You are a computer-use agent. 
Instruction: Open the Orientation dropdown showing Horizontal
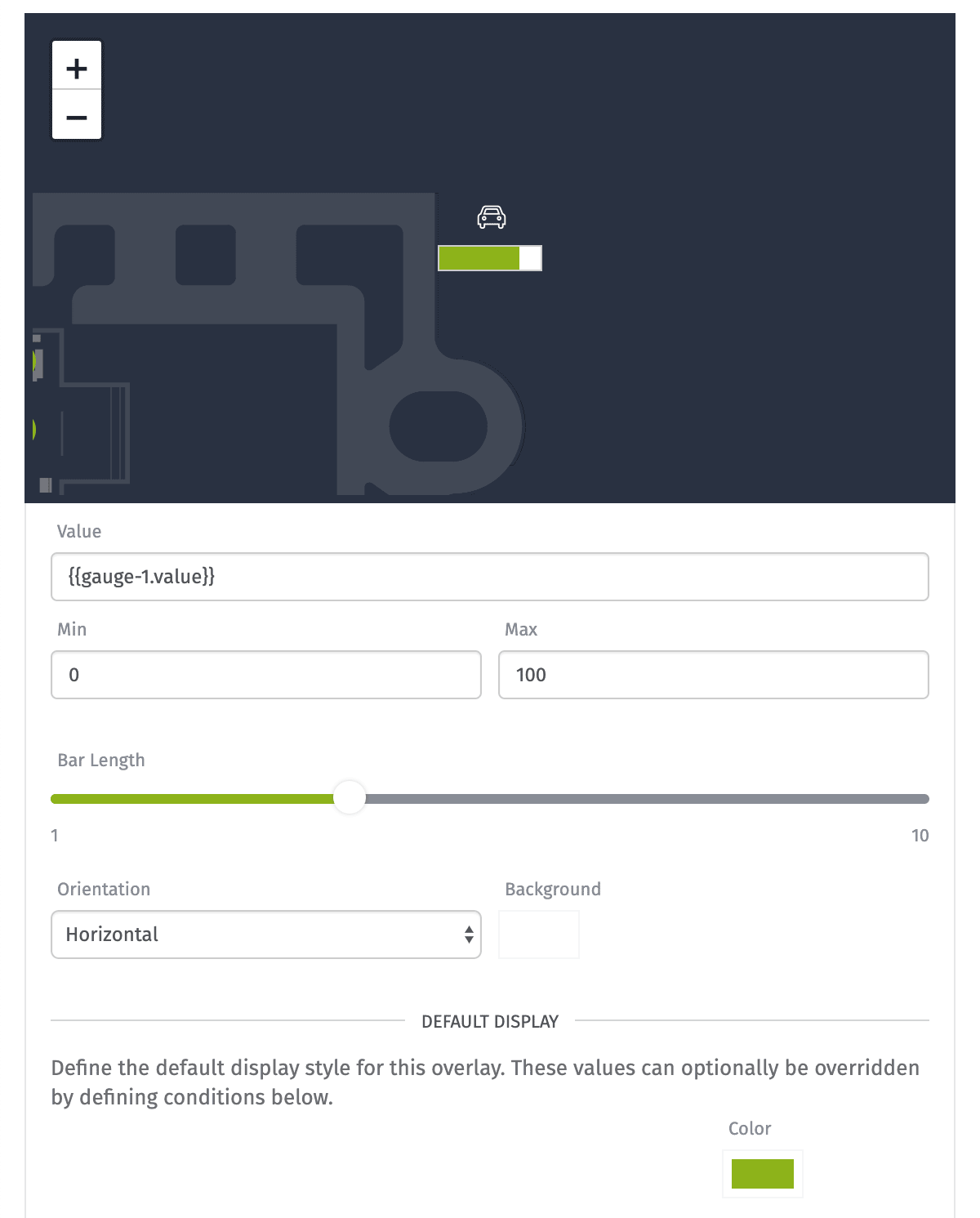pos(266,935)
